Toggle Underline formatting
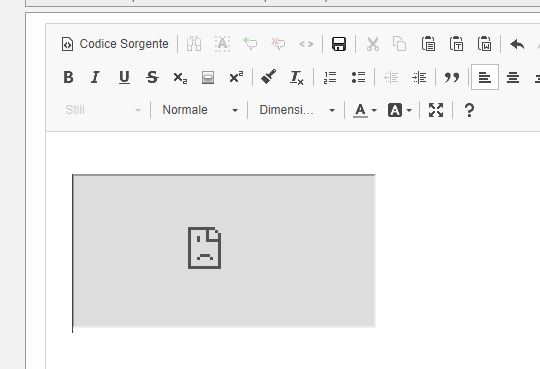 pos(124,77)
